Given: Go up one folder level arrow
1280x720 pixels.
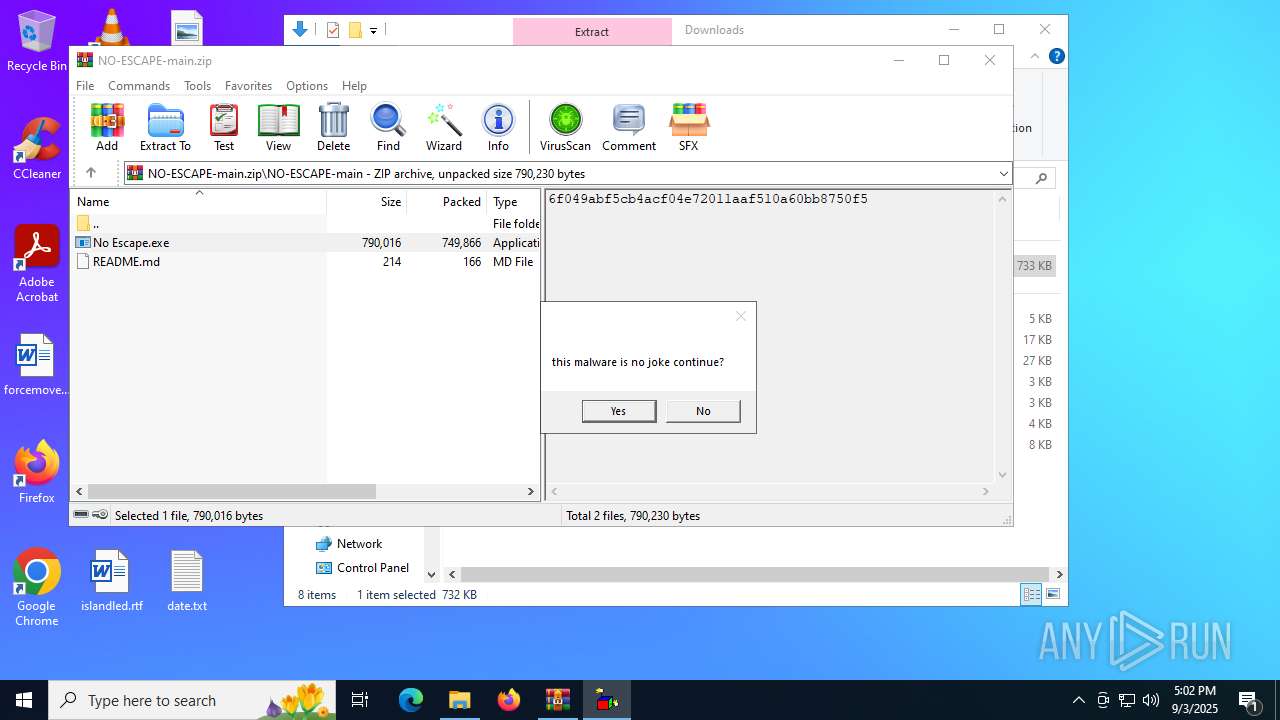Looking at the screenshot, I should (91, 173).
